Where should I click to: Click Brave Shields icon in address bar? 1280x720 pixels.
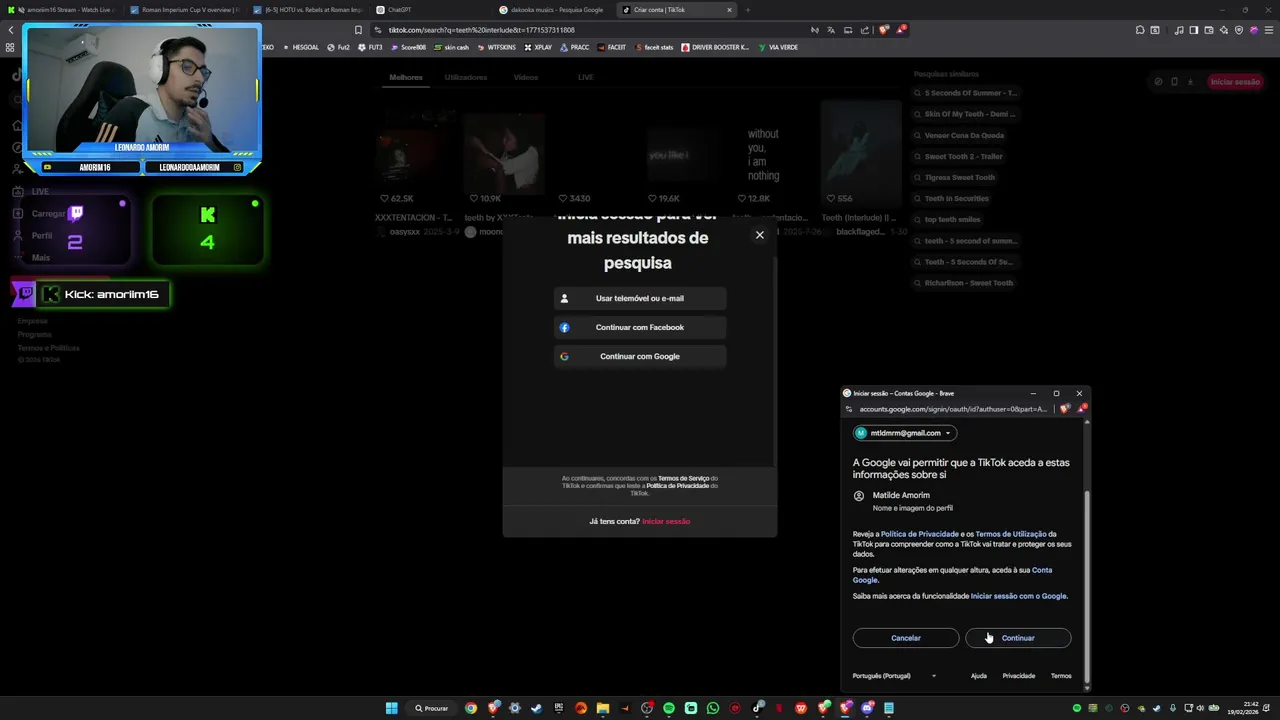[x=884, y=30]
